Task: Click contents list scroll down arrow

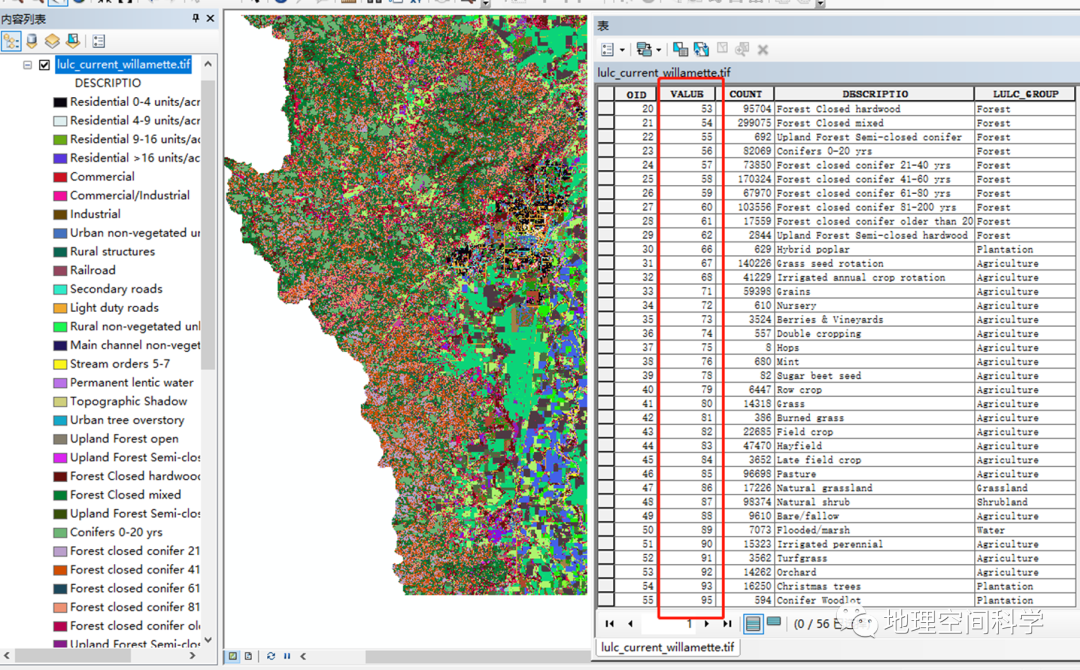Action: (x=208, y=640)
